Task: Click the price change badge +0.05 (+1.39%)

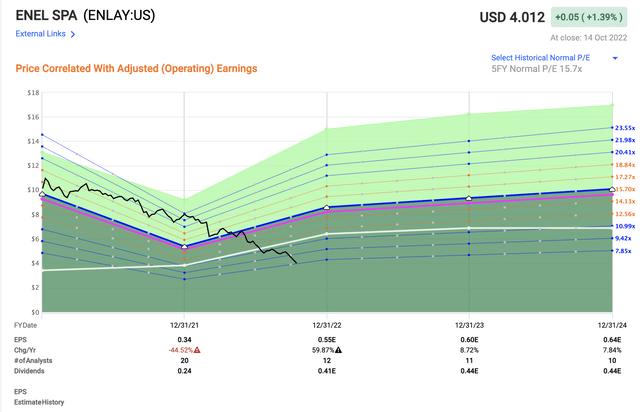Action: [589, 17]
